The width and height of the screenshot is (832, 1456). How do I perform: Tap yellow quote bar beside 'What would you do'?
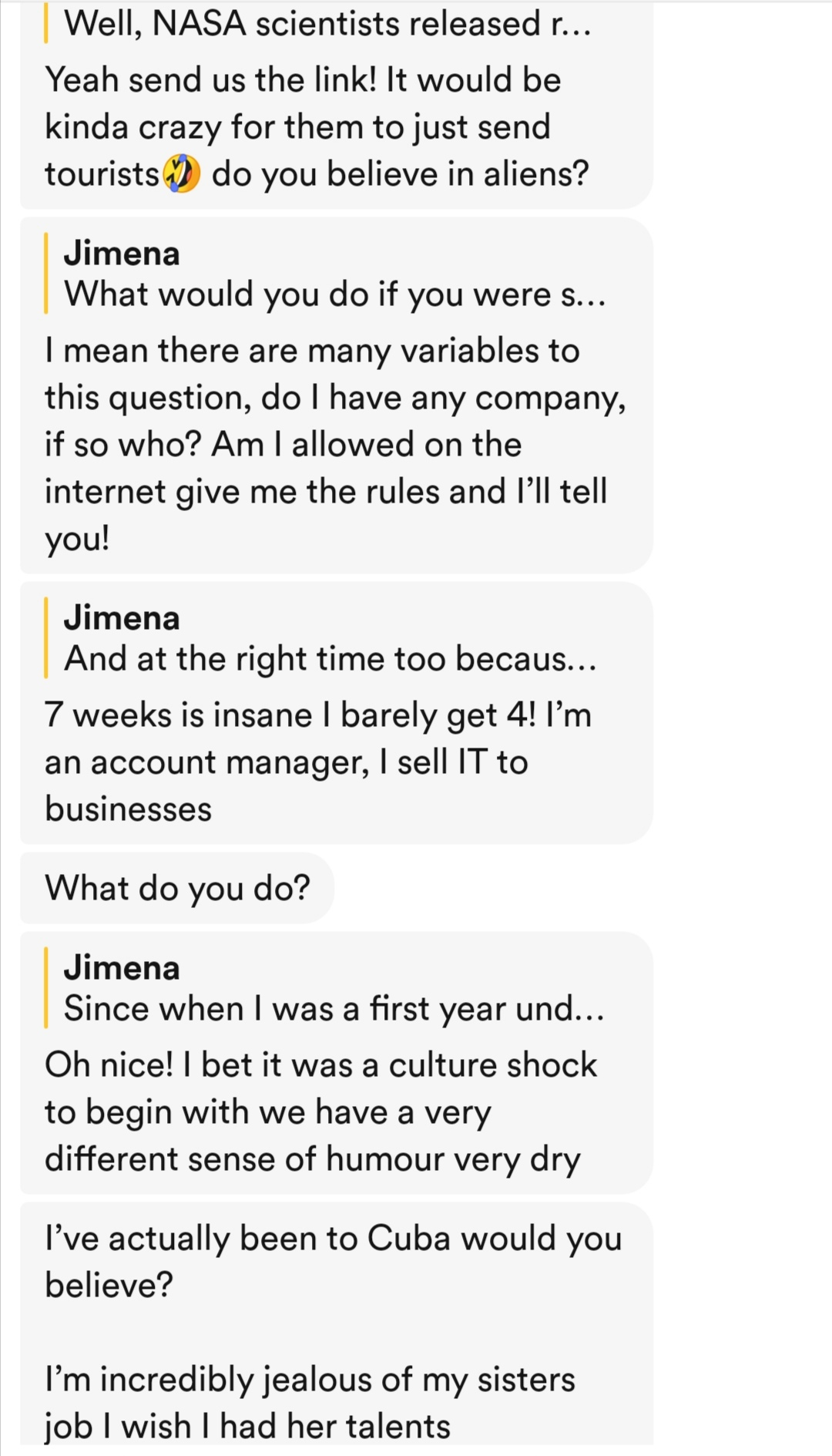pos(46,274)
